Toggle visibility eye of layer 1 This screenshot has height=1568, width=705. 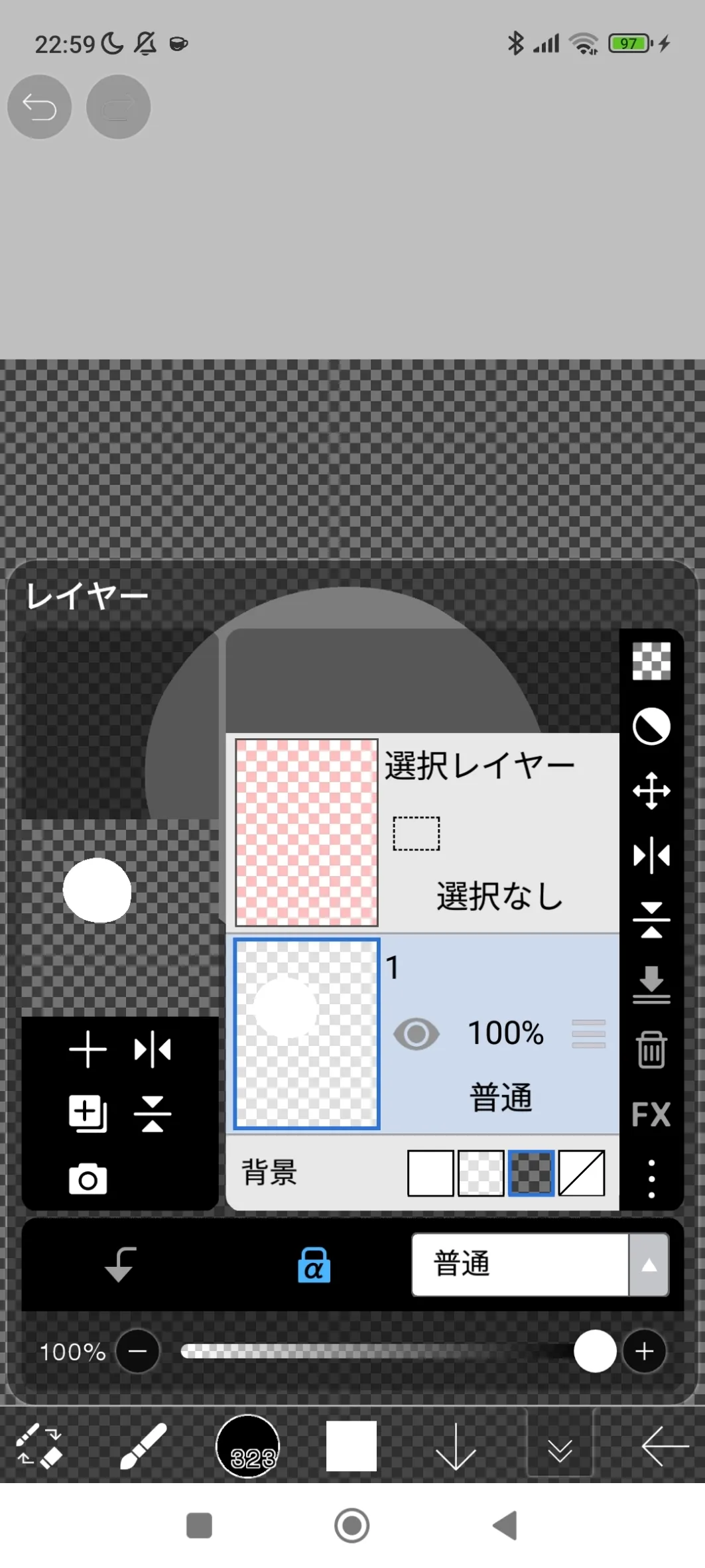tap(416, 1033)
